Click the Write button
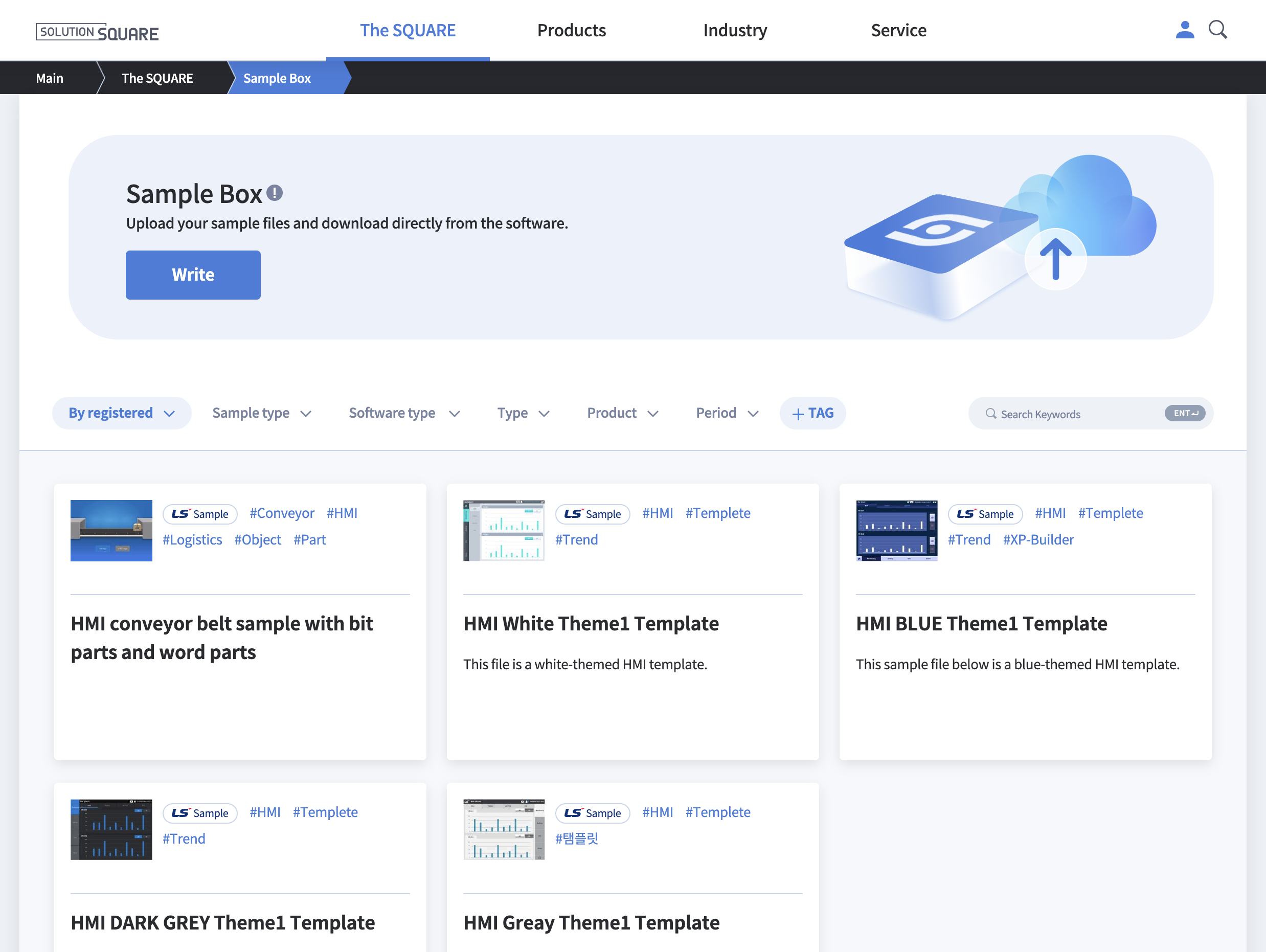The height and width of the screenshot is (952, 1266). point(193,275)
